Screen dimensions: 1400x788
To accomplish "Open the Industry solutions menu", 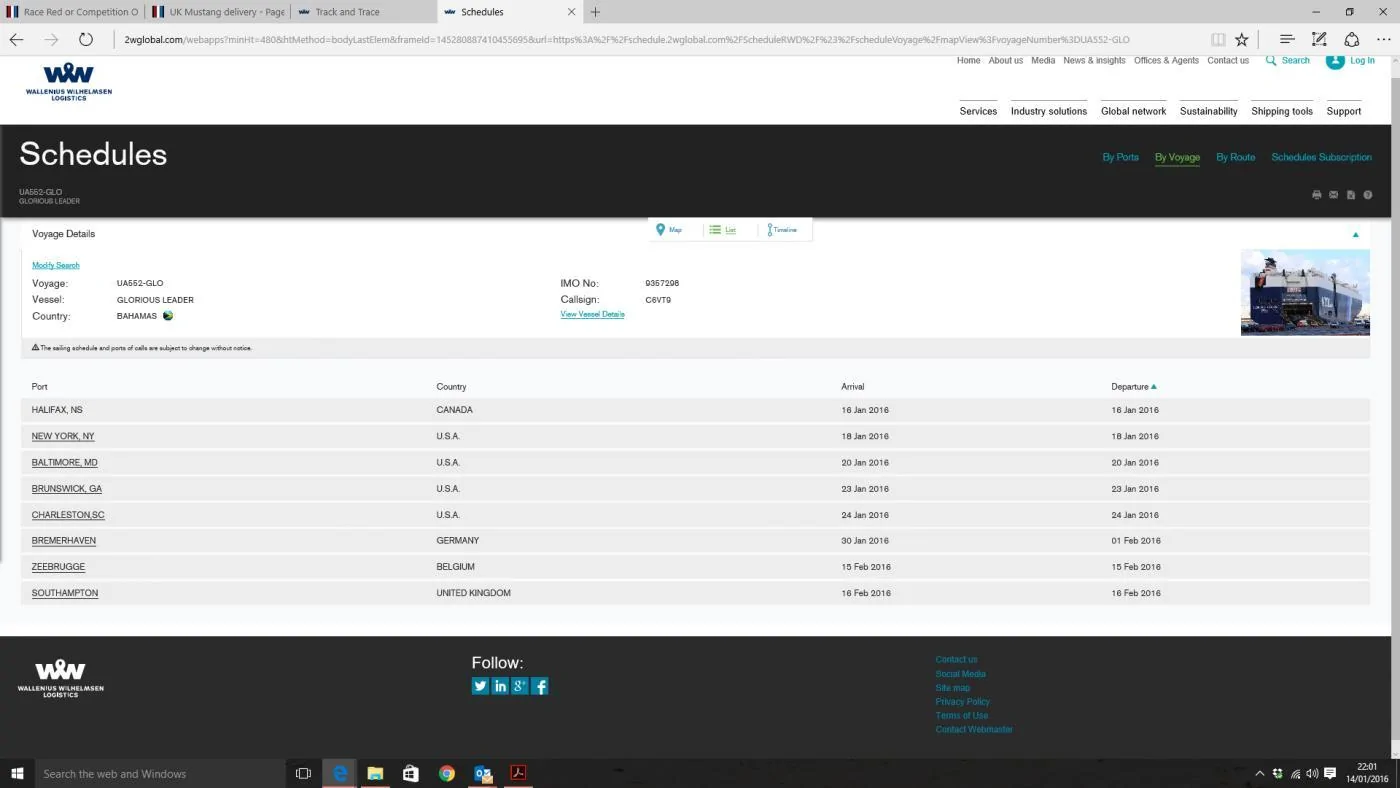I will 1049,111.
